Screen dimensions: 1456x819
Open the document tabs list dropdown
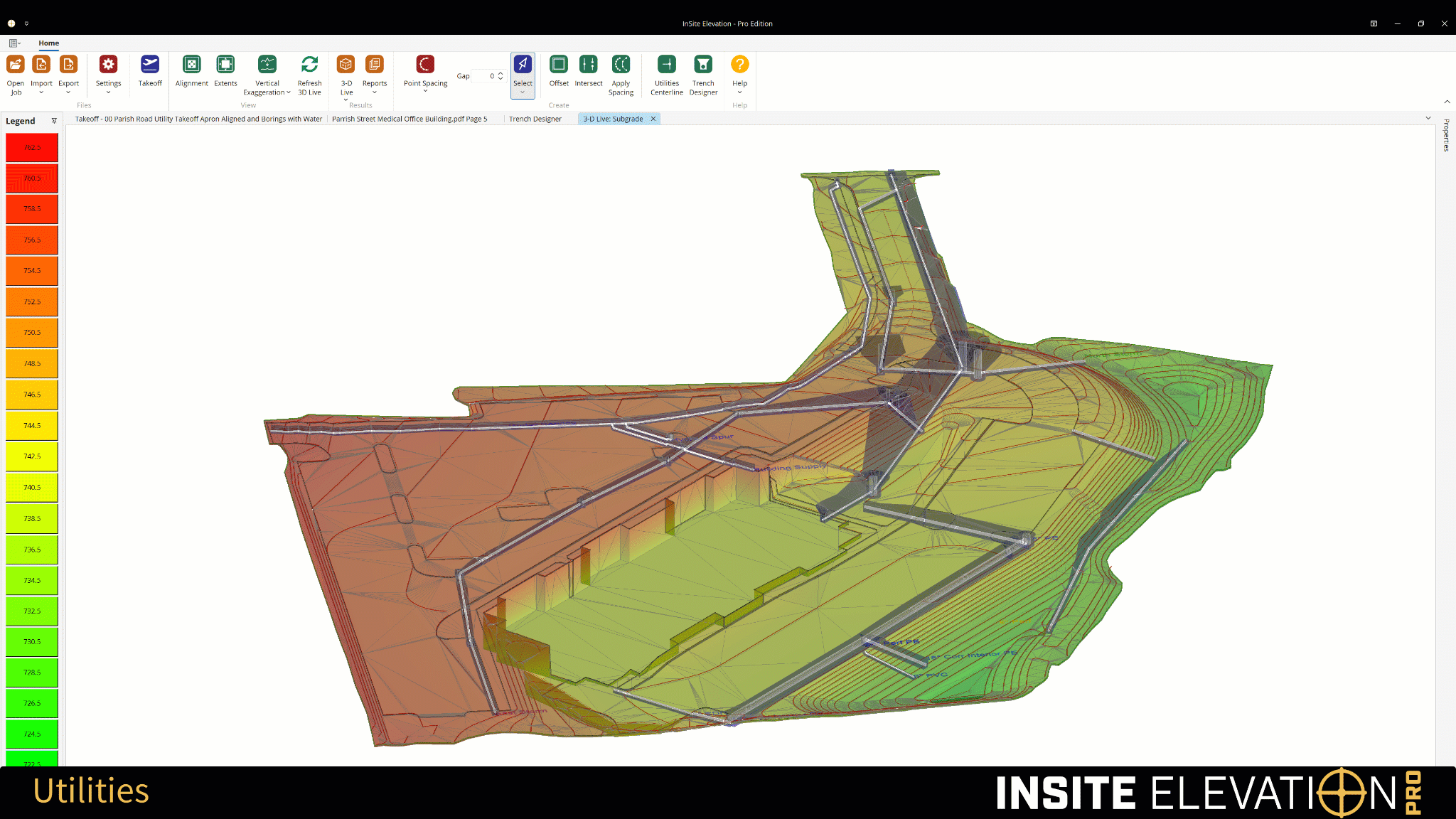pyautogui.click(x=1428, y=118)
